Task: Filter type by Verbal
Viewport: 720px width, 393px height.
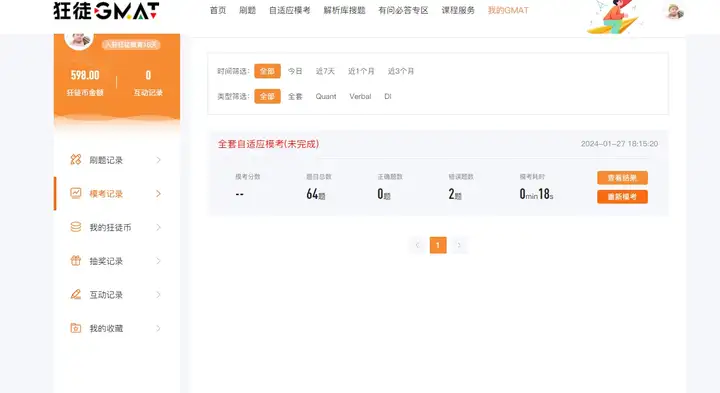Action: click(360, 96)
